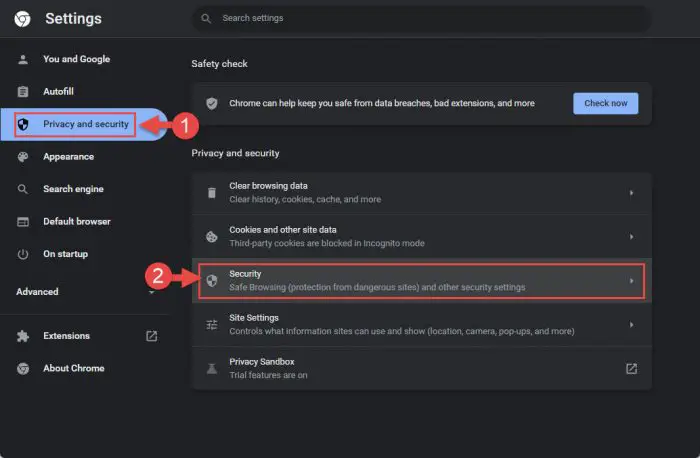The image size is (700, 458).
Task: Click the Search settings input field
Action: coord(421,18)
